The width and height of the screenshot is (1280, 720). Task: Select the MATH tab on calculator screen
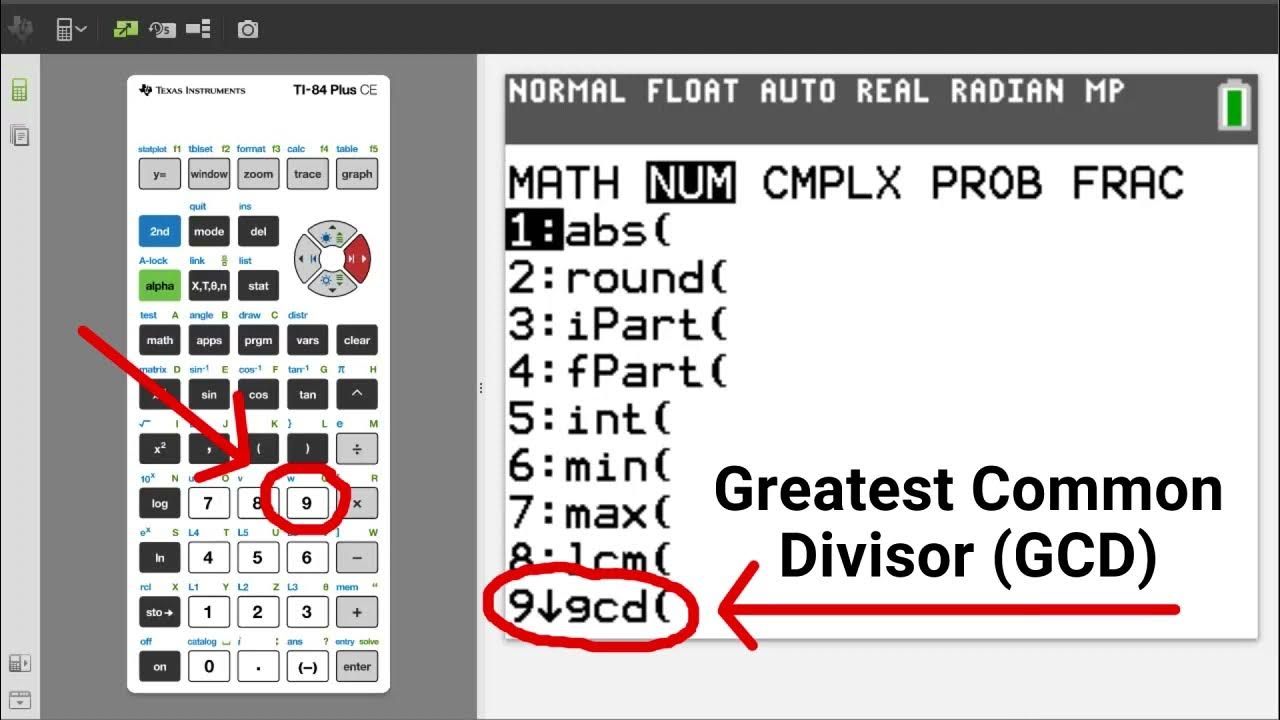564,184
